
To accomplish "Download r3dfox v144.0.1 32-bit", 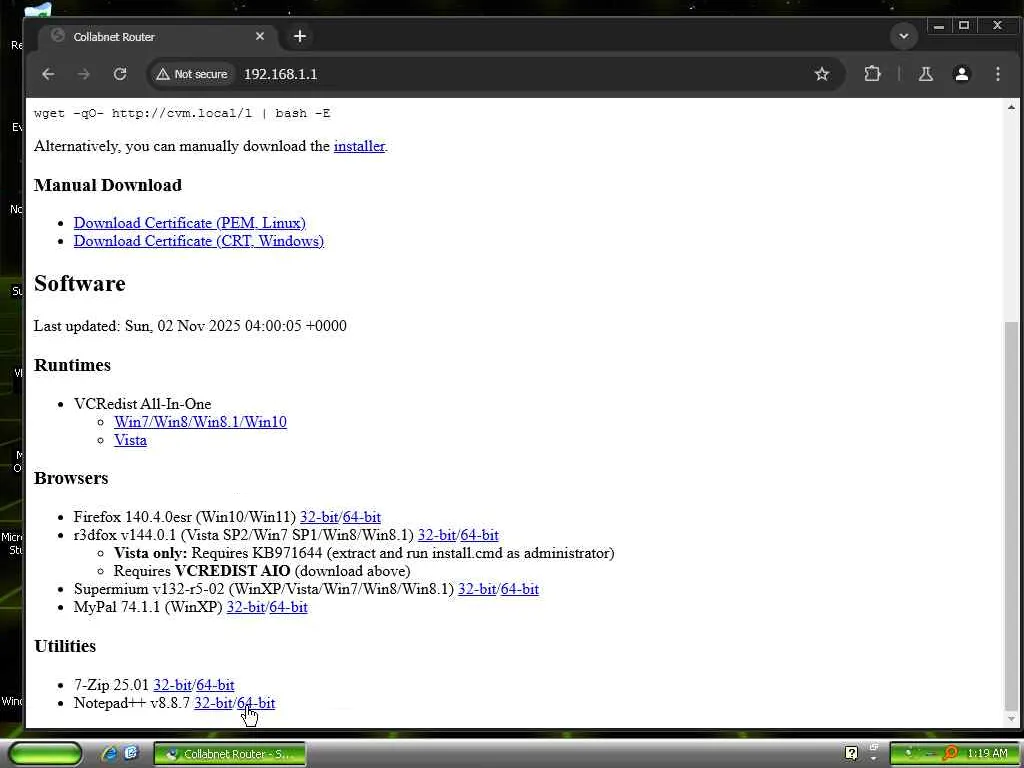I will [x=437, y=535].
